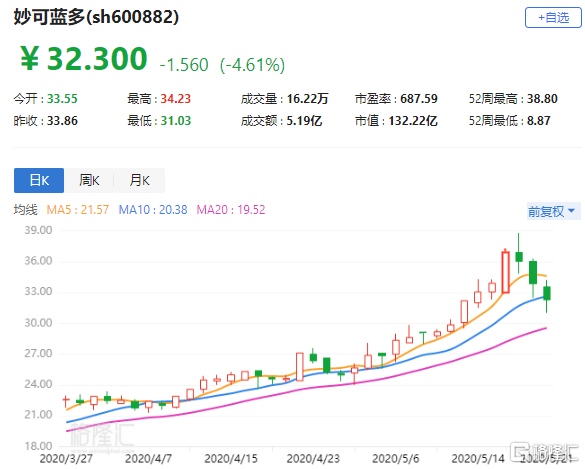Click the price change -1.560

pyautogui.click(x=184, y=65)
